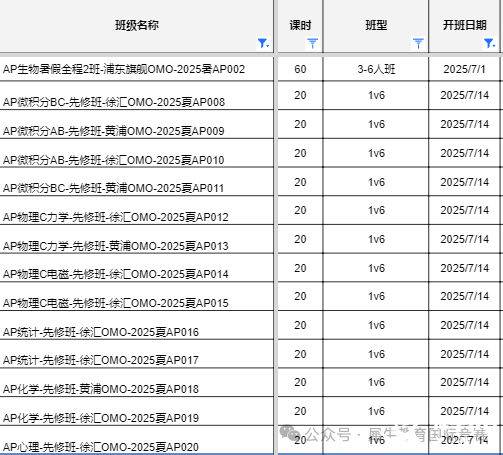503x455 pixels.
Task: Select the 2025/7/1 start date cell
Action: point(464,69)
